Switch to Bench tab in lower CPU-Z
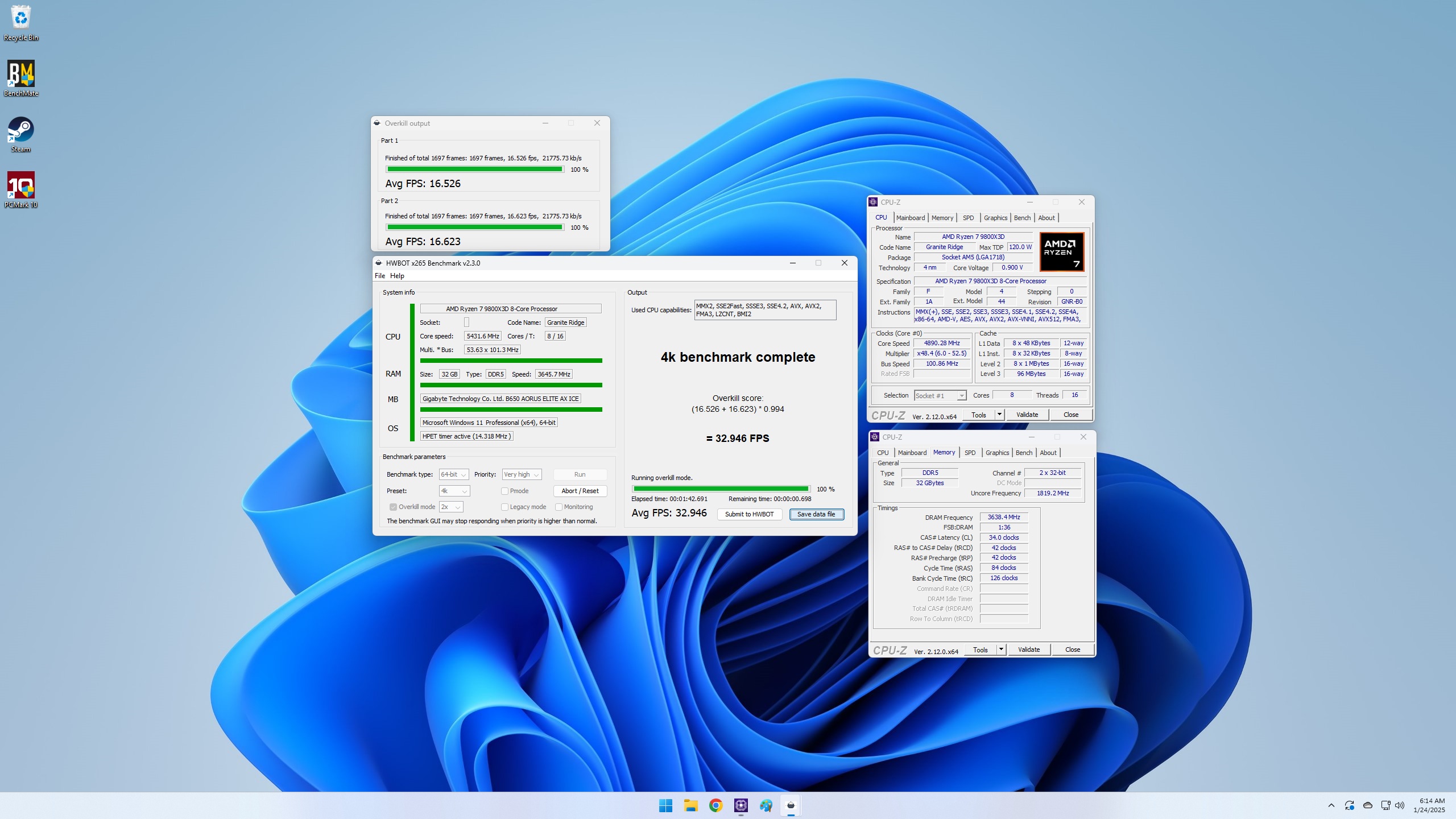The height and width of the screenshot is (819, 1456). click(x=1024, y=453)
